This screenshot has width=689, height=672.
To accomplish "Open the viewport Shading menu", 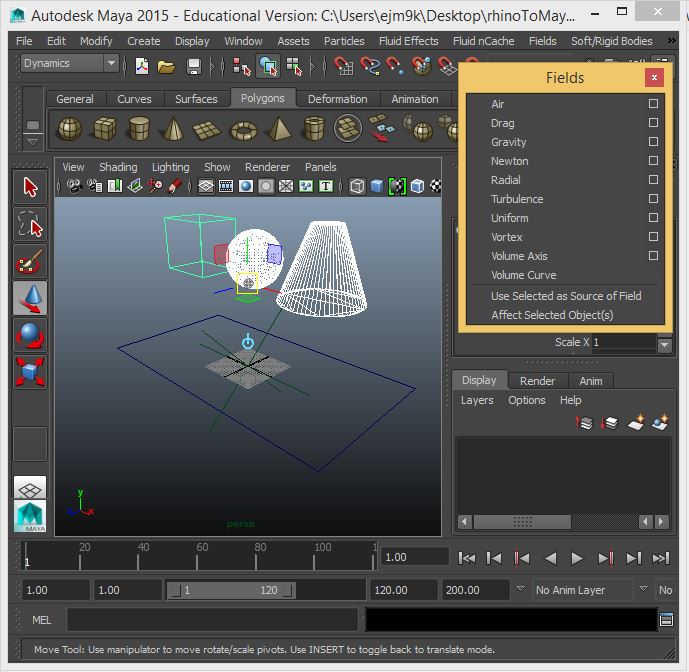I will 118,167.
